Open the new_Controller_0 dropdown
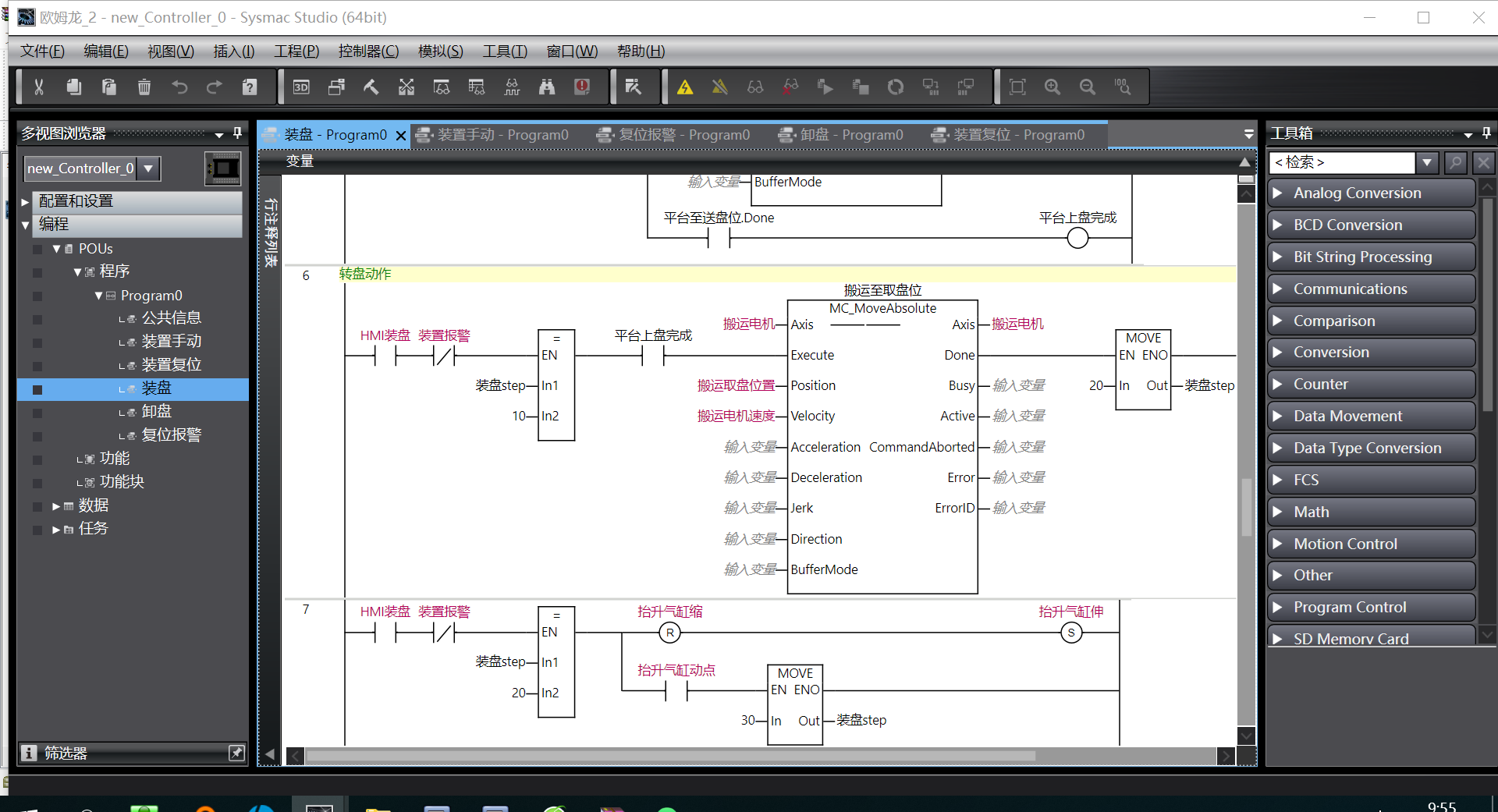 pos(148,168)
